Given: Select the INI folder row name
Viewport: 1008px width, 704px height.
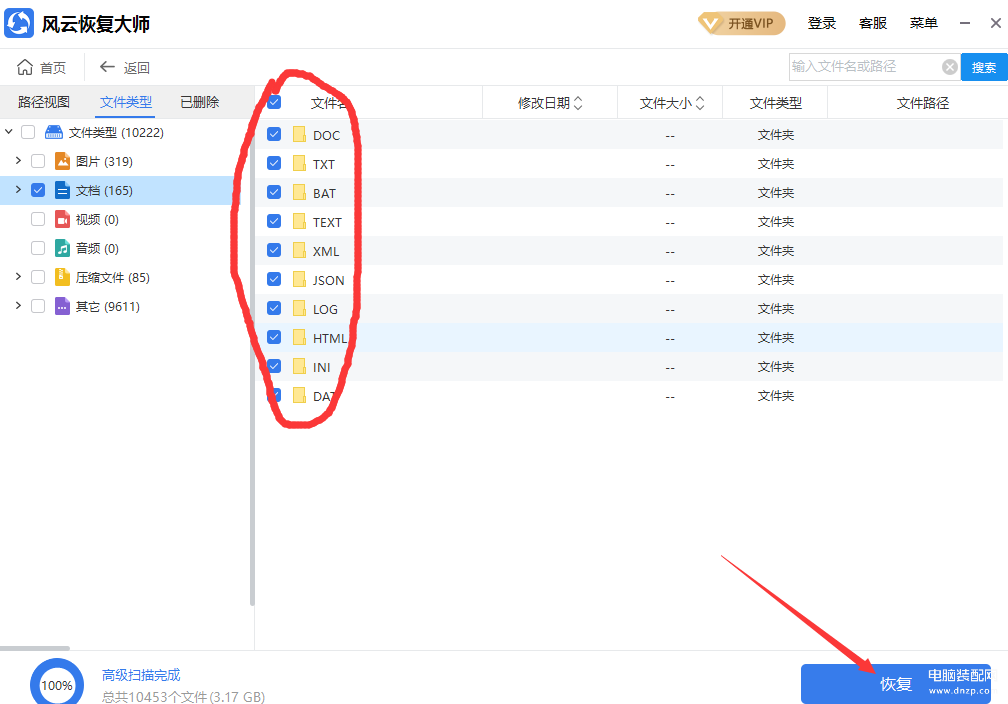Looking at the screenshot, I should point(321,367).
